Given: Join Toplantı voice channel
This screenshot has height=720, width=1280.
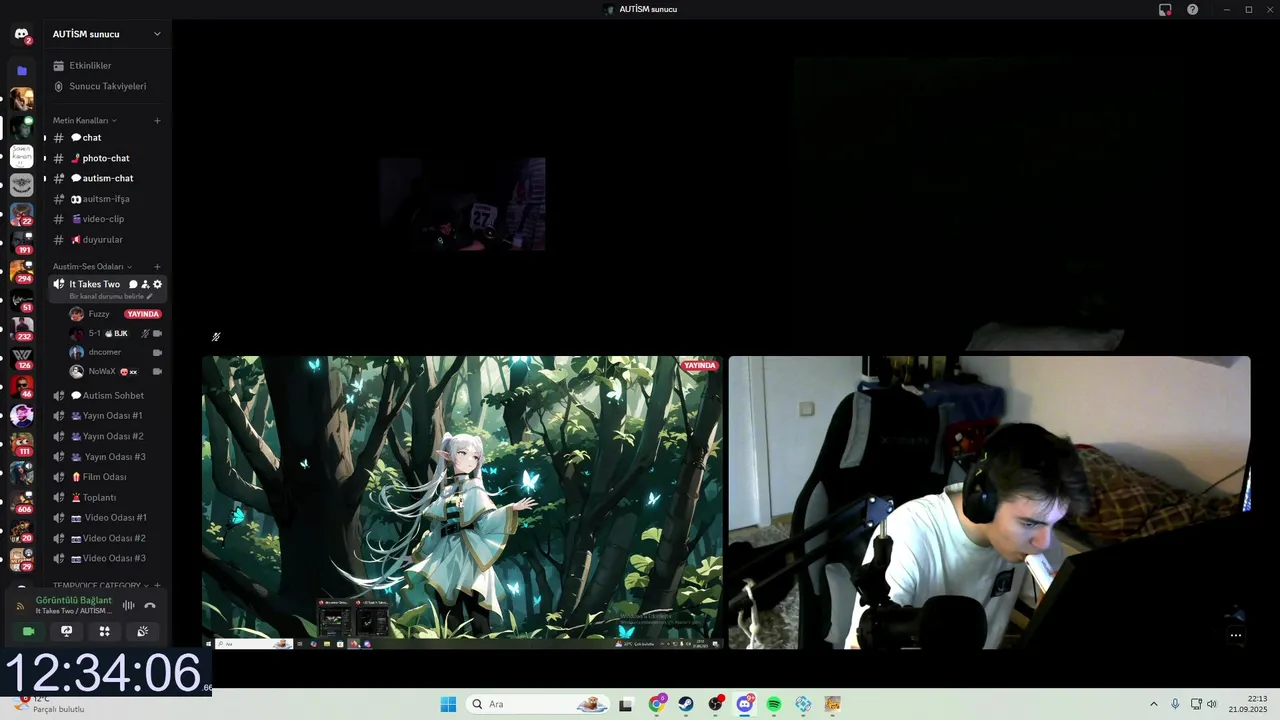Looking at the screenshot, I should tap(107, 497).
